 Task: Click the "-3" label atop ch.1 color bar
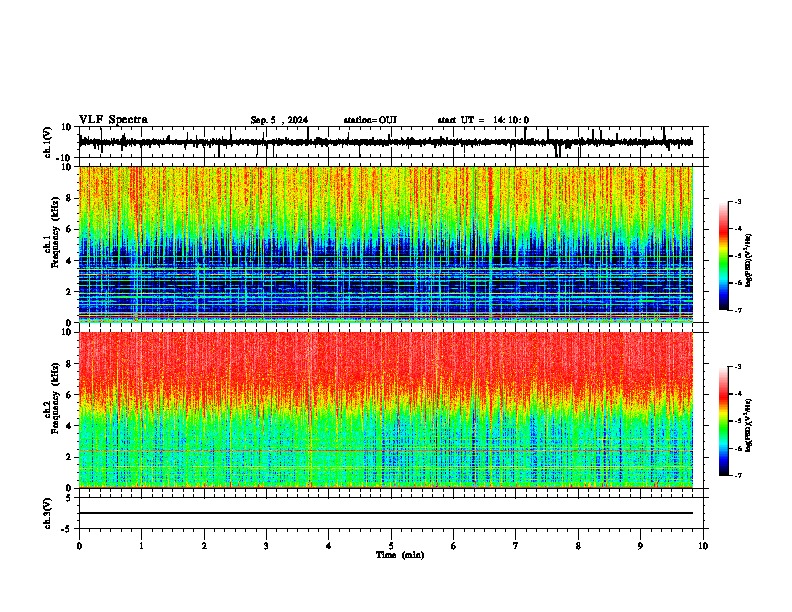pos(737,202)
